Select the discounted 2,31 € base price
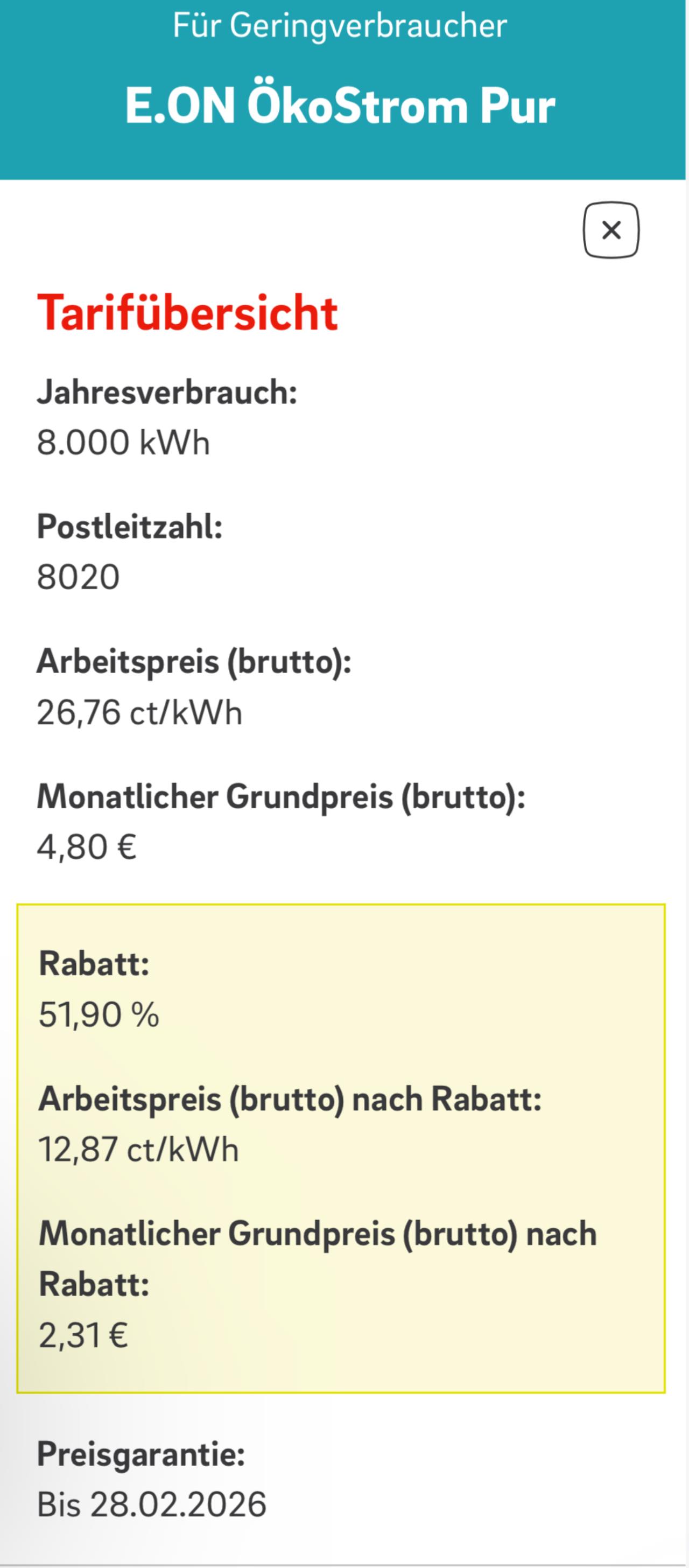Screen dimensions: 689x1568 (x=83, y=1335)
